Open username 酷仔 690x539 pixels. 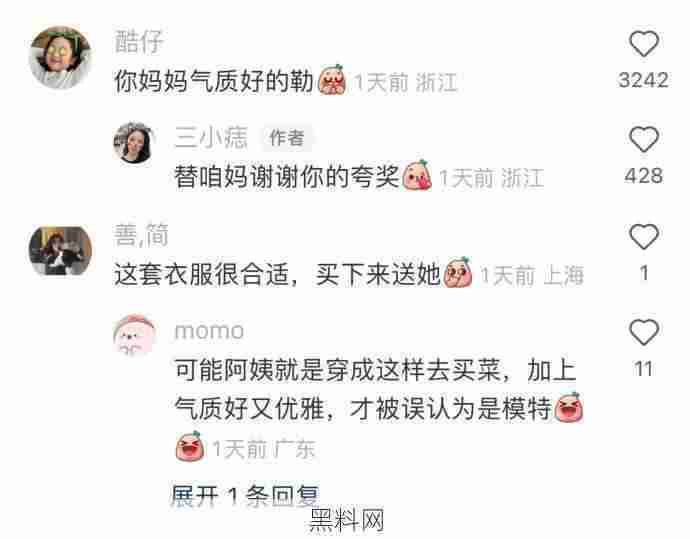pos(139,42)
